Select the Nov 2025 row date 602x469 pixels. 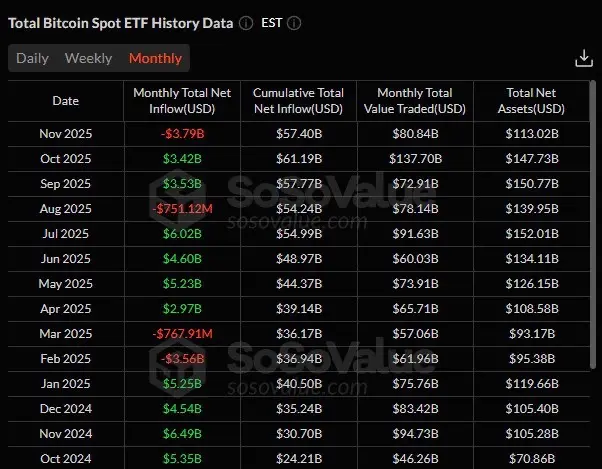pos(65,133)
